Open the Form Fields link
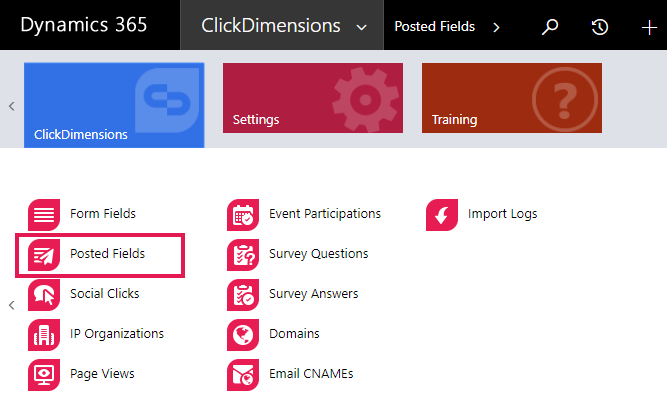Viewport: 667px width, 396px height. pos(103,214)
